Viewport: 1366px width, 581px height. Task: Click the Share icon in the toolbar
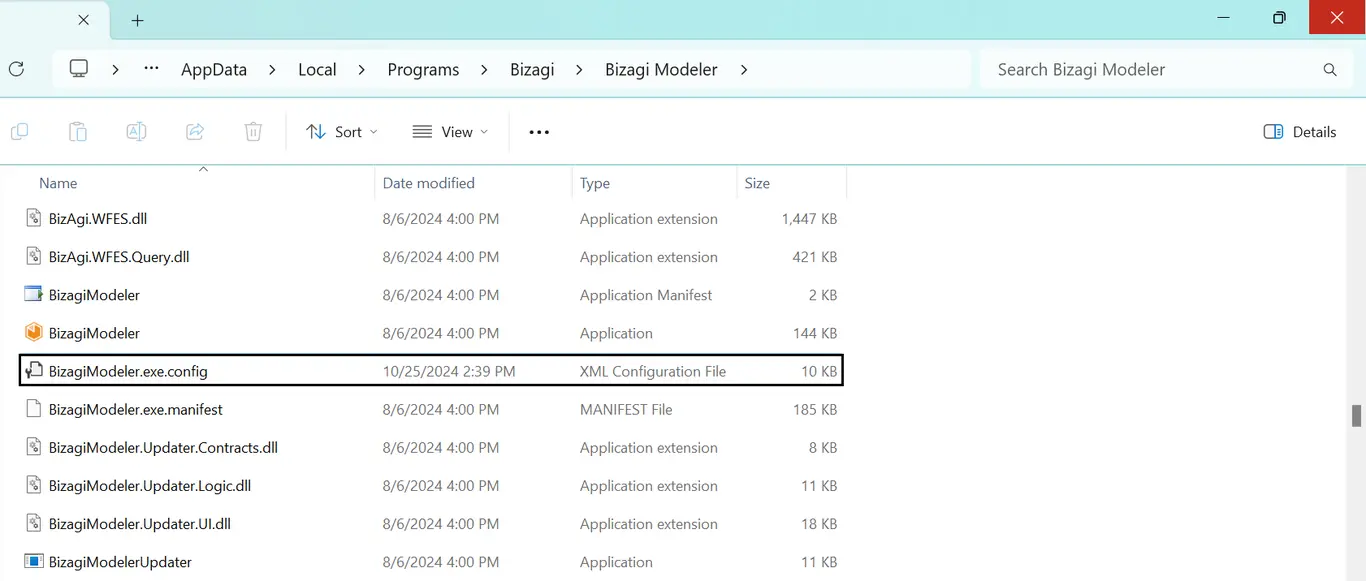(x=195, y=132)
